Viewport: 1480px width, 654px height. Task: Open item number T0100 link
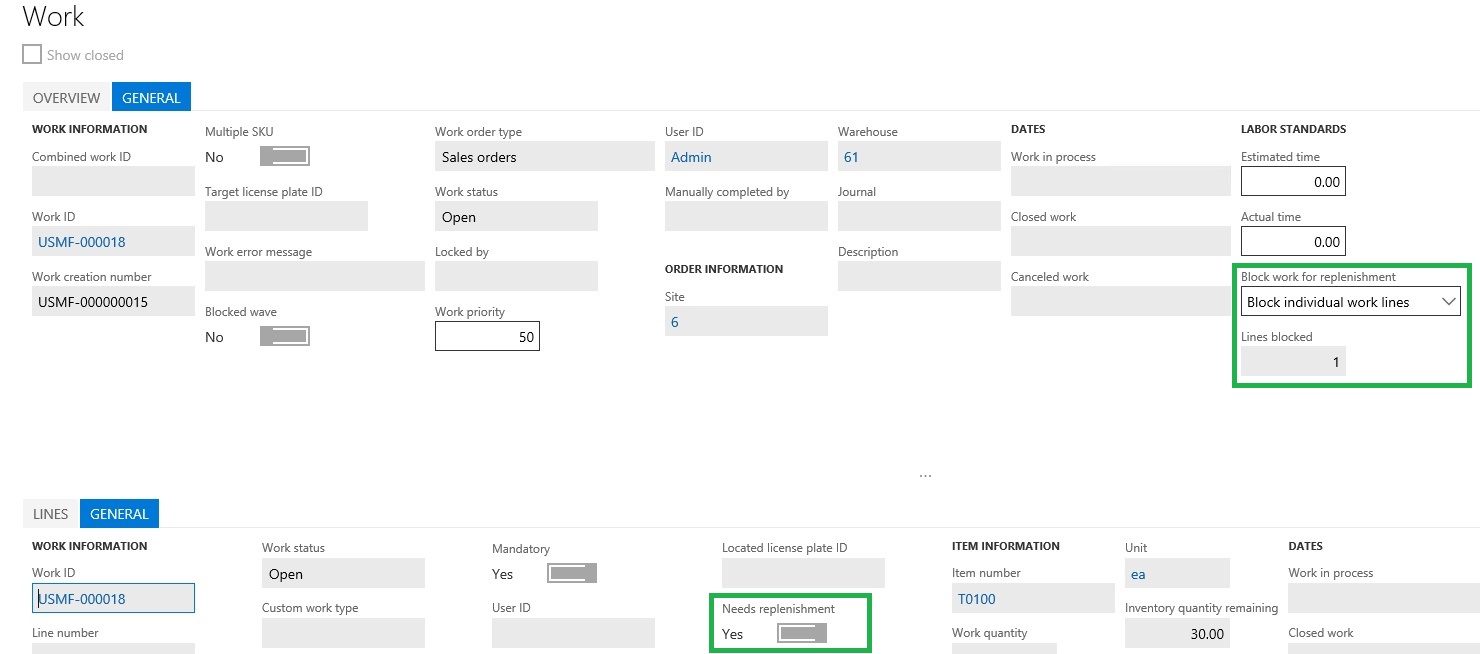[x=977, y=599]
